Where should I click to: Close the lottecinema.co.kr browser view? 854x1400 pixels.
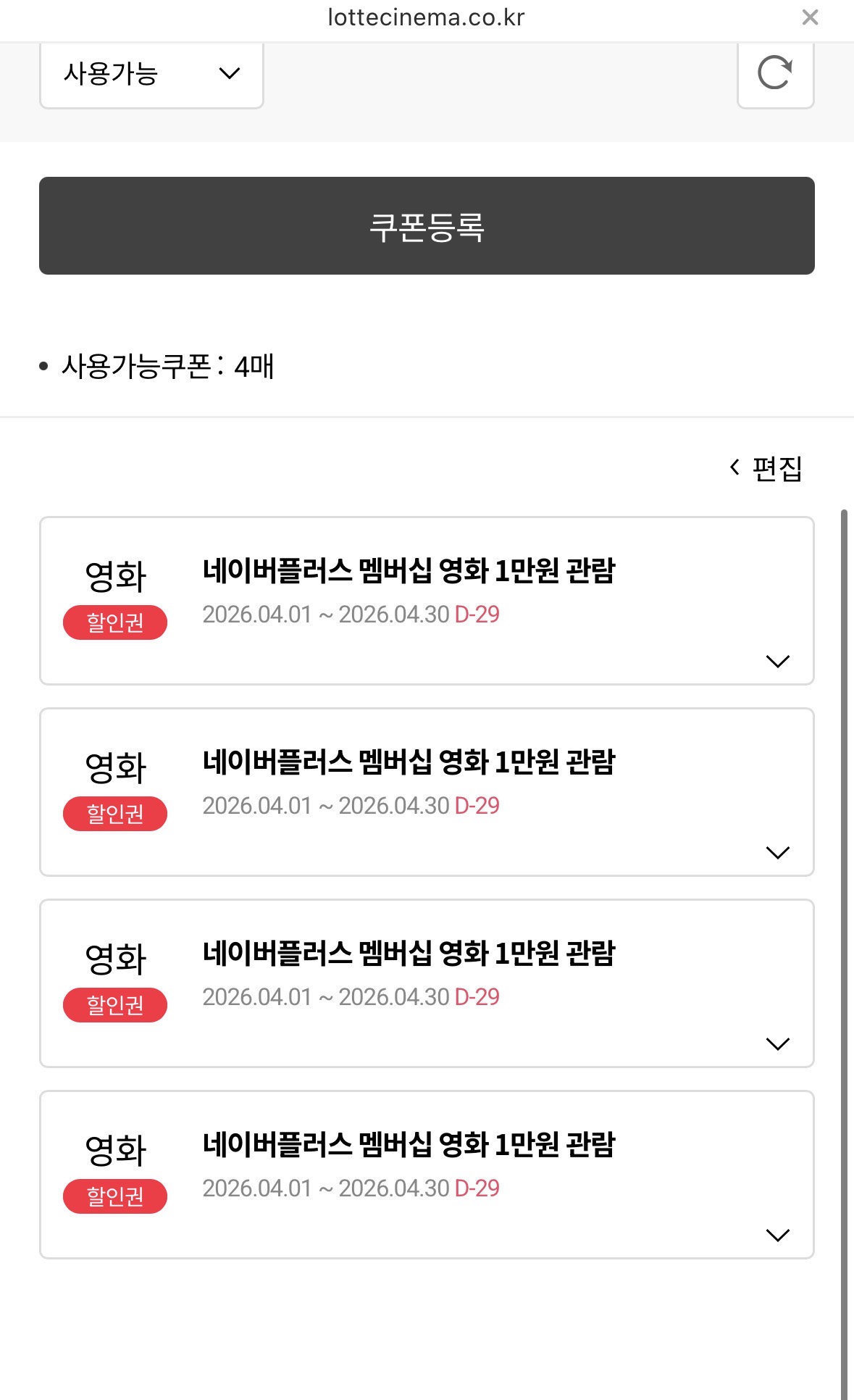[810, 17]
